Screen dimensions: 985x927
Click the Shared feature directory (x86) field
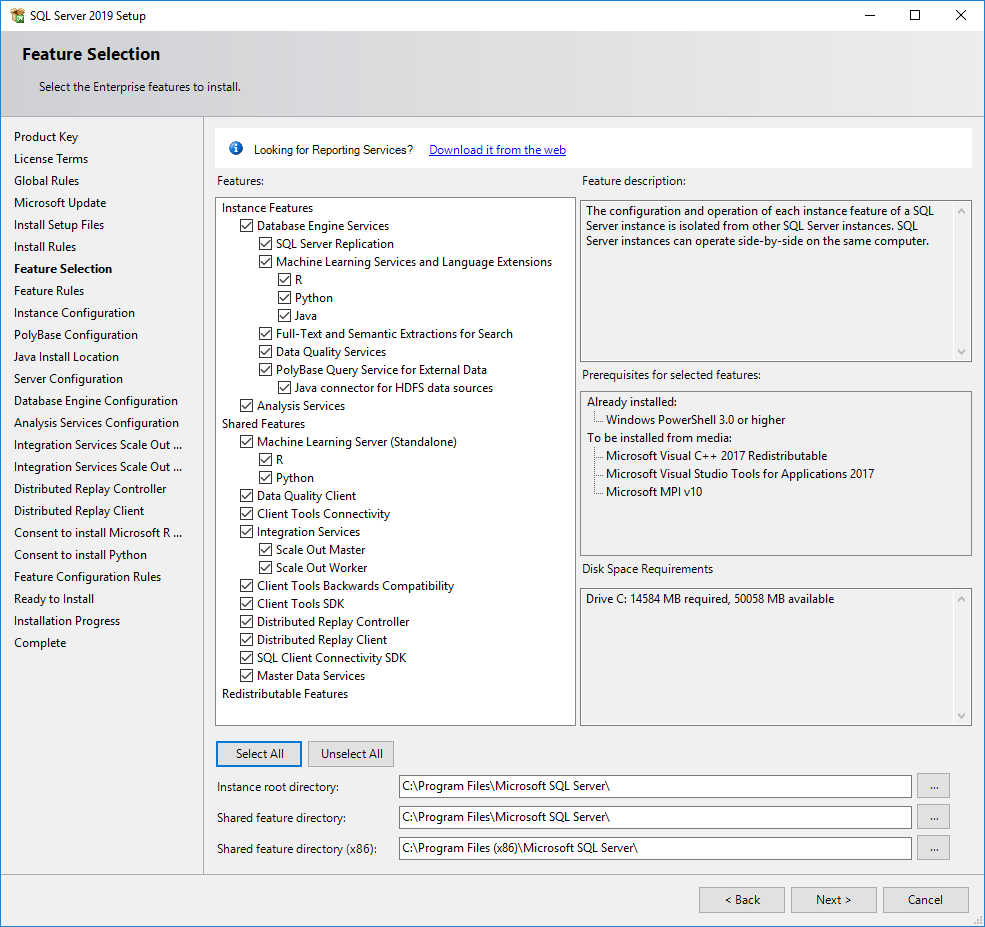(655, 848)
